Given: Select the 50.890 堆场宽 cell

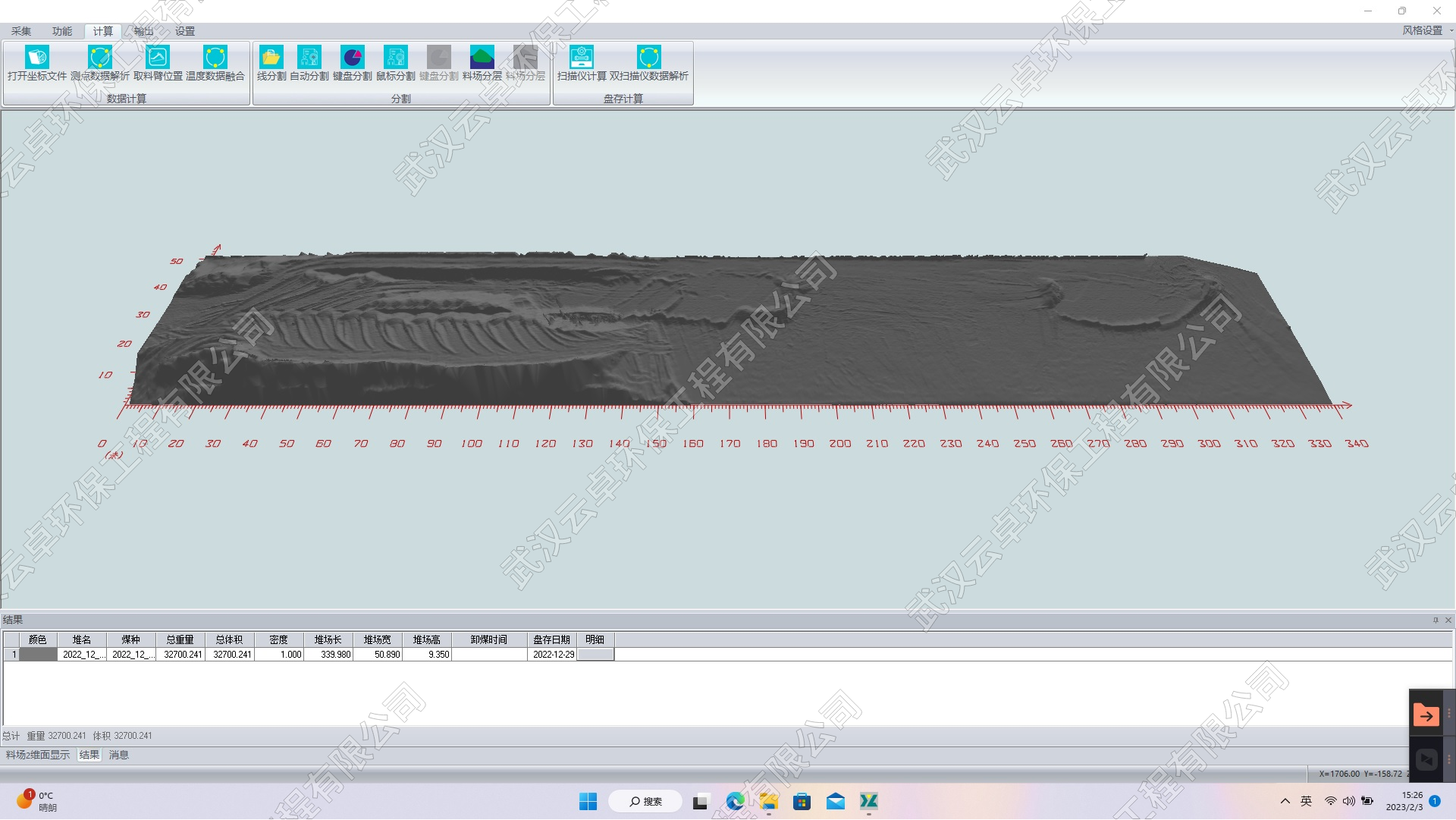Looking at the screenshot, I should [x=378, y=655].
